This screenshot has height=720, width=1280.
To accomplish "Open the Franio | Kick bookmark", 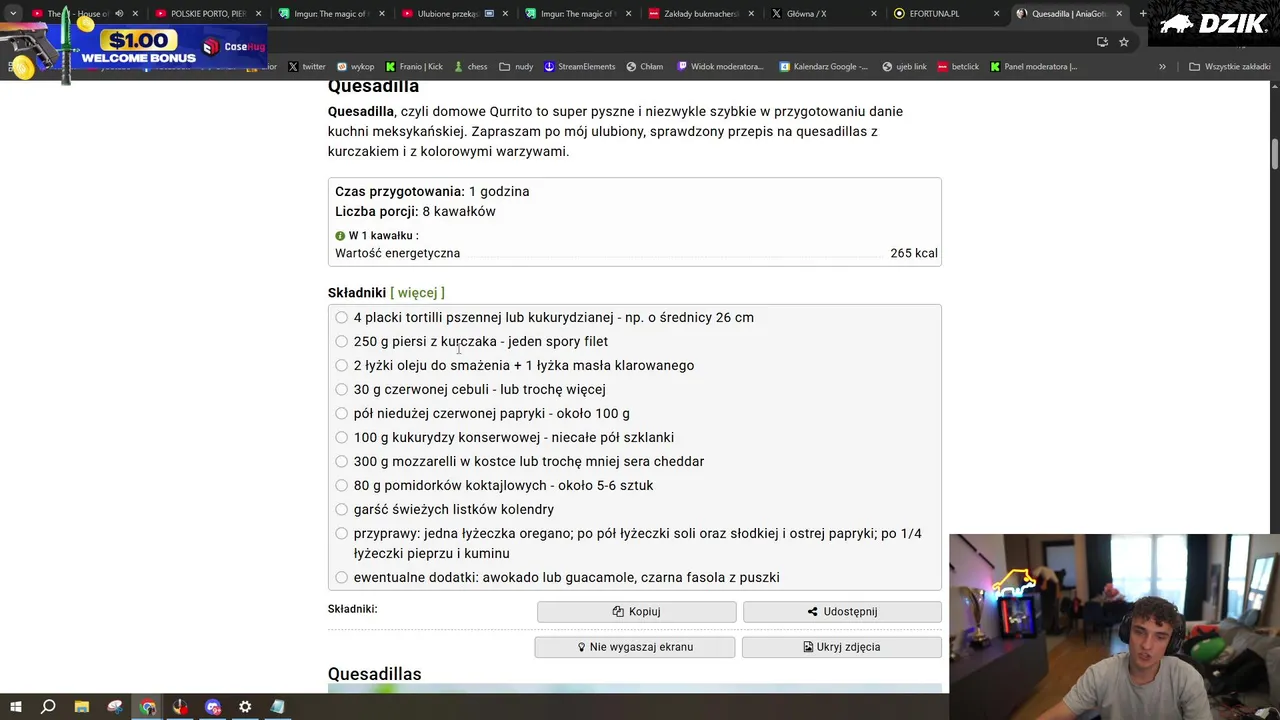I will [414, 67].
